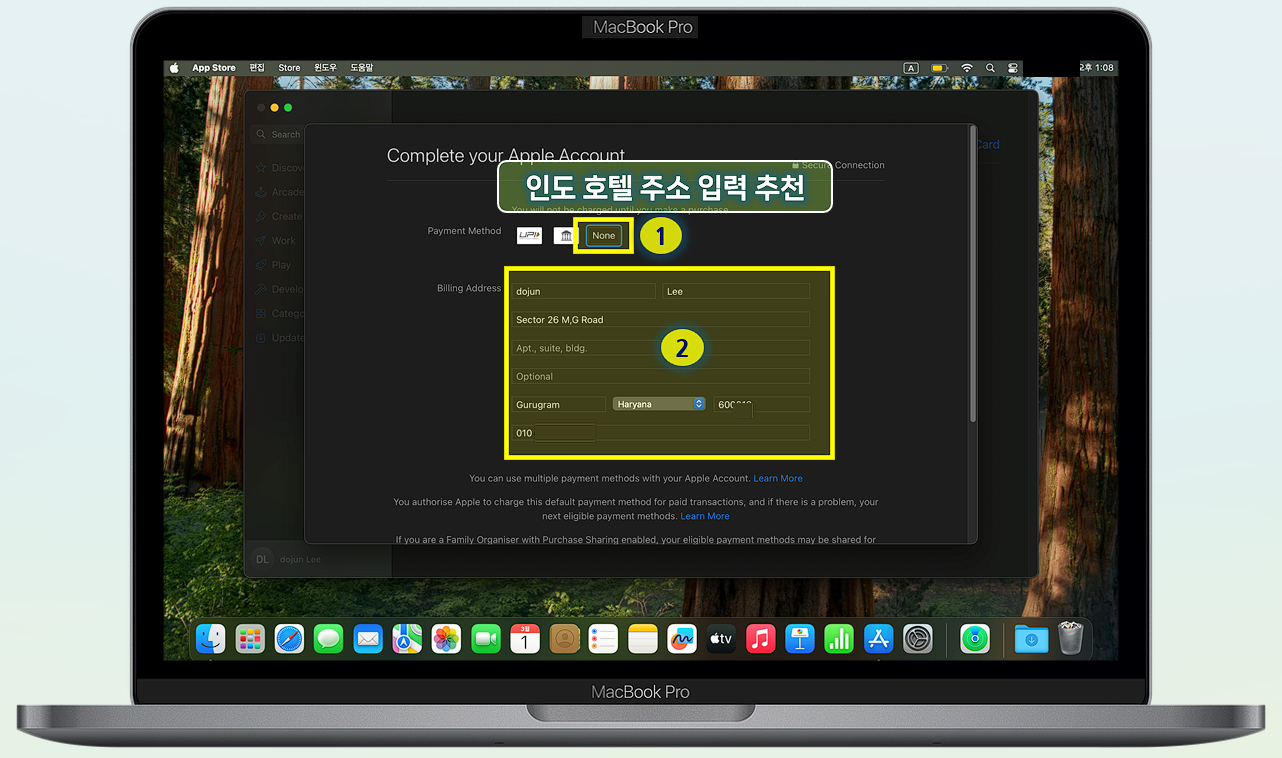Open Apple TV from the Dock
Viewport: 1282px width, 758px height.
[721, 638]
